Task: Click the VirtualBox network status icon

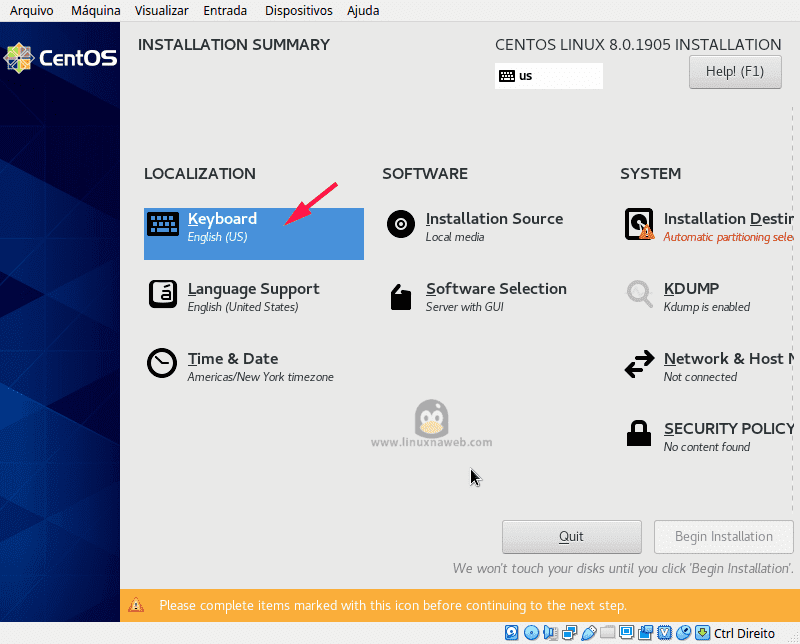Action: coord(569,633)
